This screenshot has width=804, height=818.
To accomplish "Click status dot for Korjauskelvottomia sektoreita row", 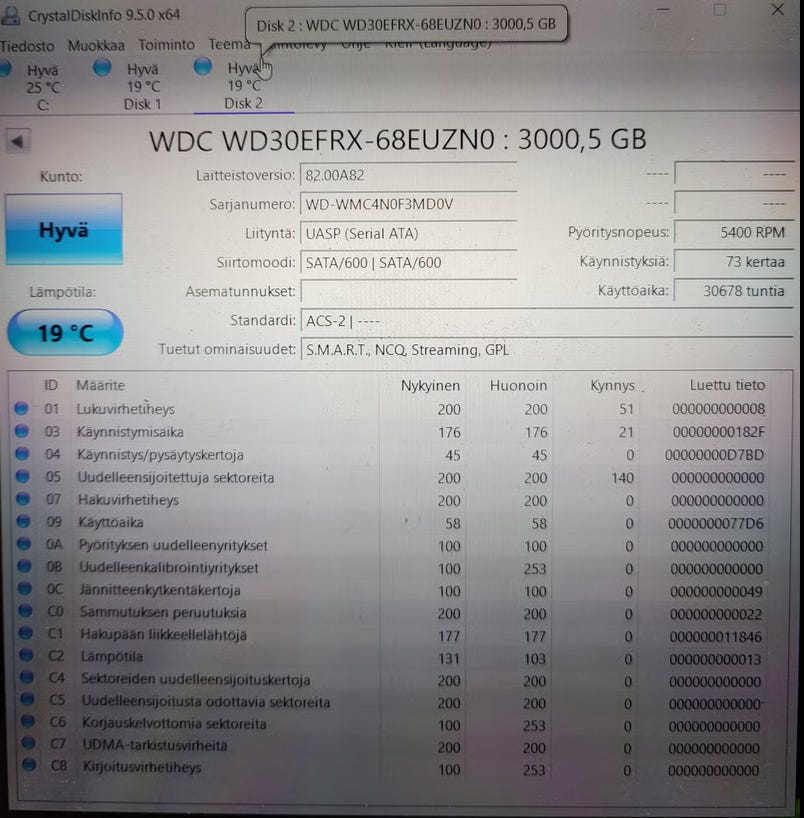I will pyautogui.click(x=28, y=721).
